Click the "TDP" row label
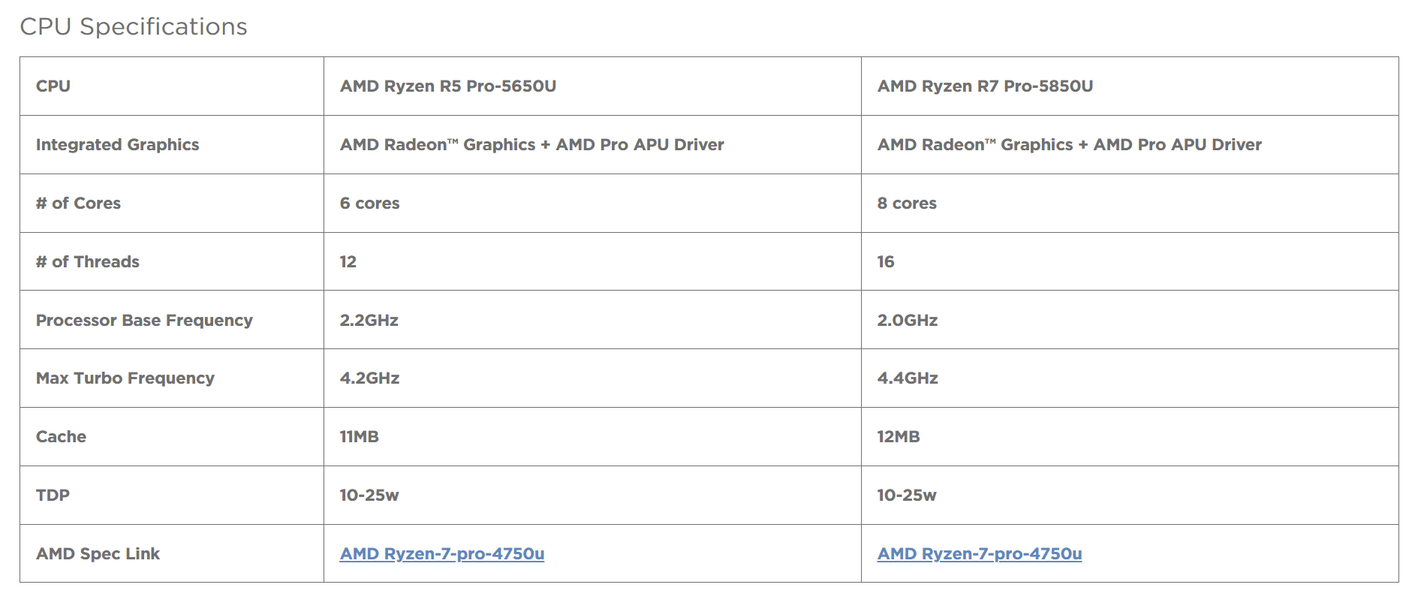The width and height of the screenshot is (1415, 600). (x=53, y=495)
